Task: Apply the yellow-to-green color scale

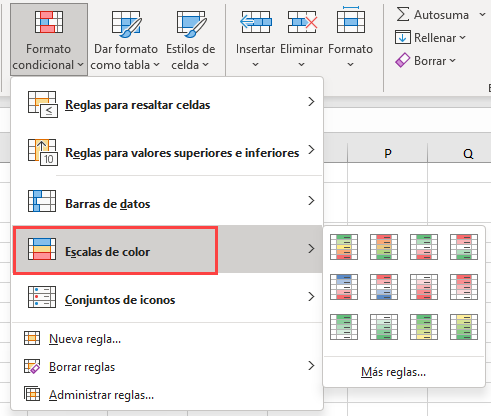Action: pos(464,327)
